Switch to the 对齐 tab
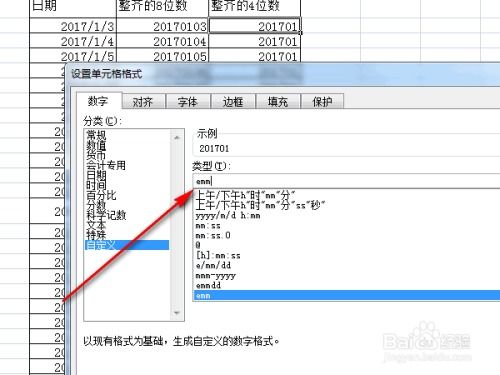The image size is (500, 375). click(143, 102)
